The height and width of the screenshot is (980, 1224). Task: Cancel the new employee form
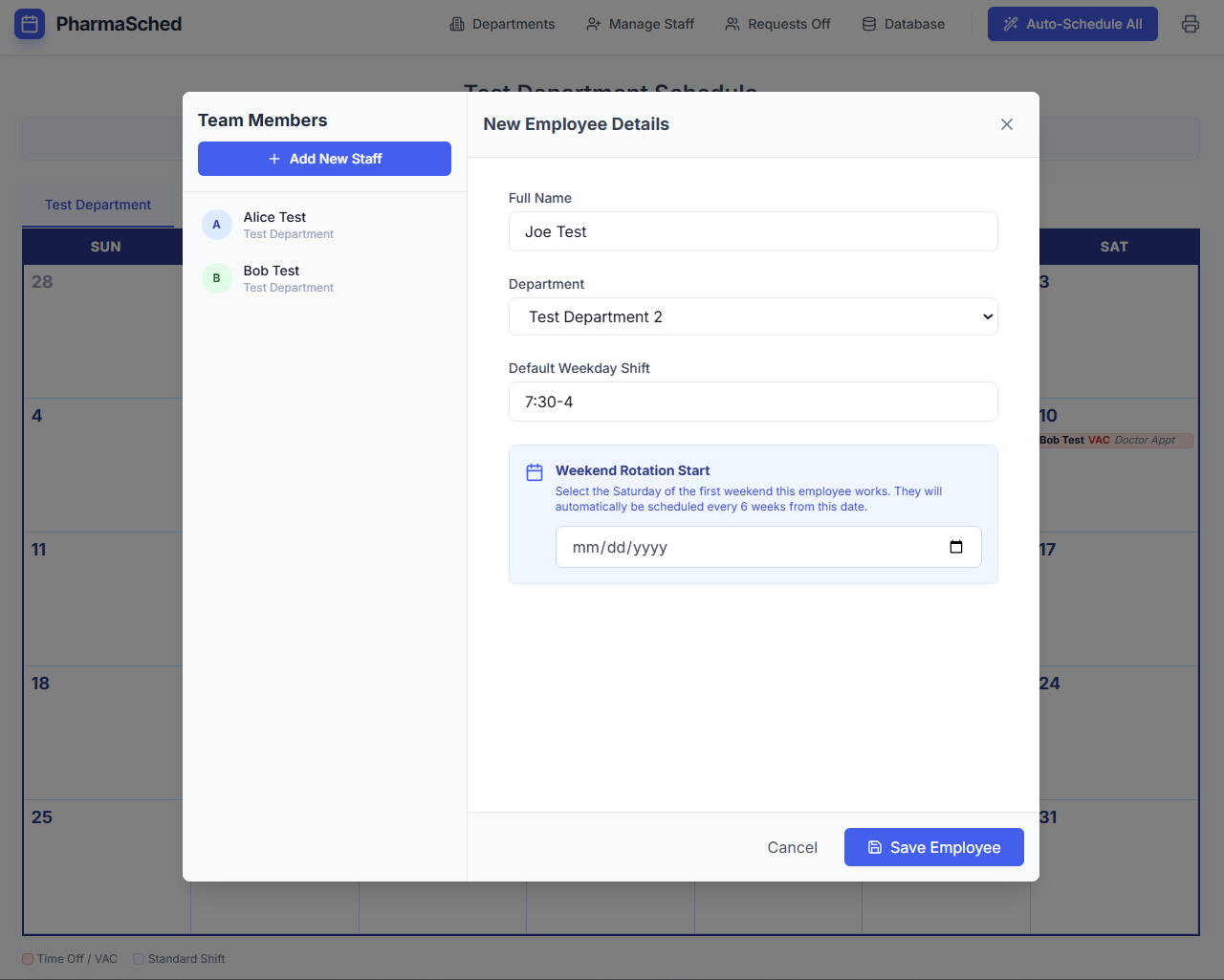click(792, 847)
